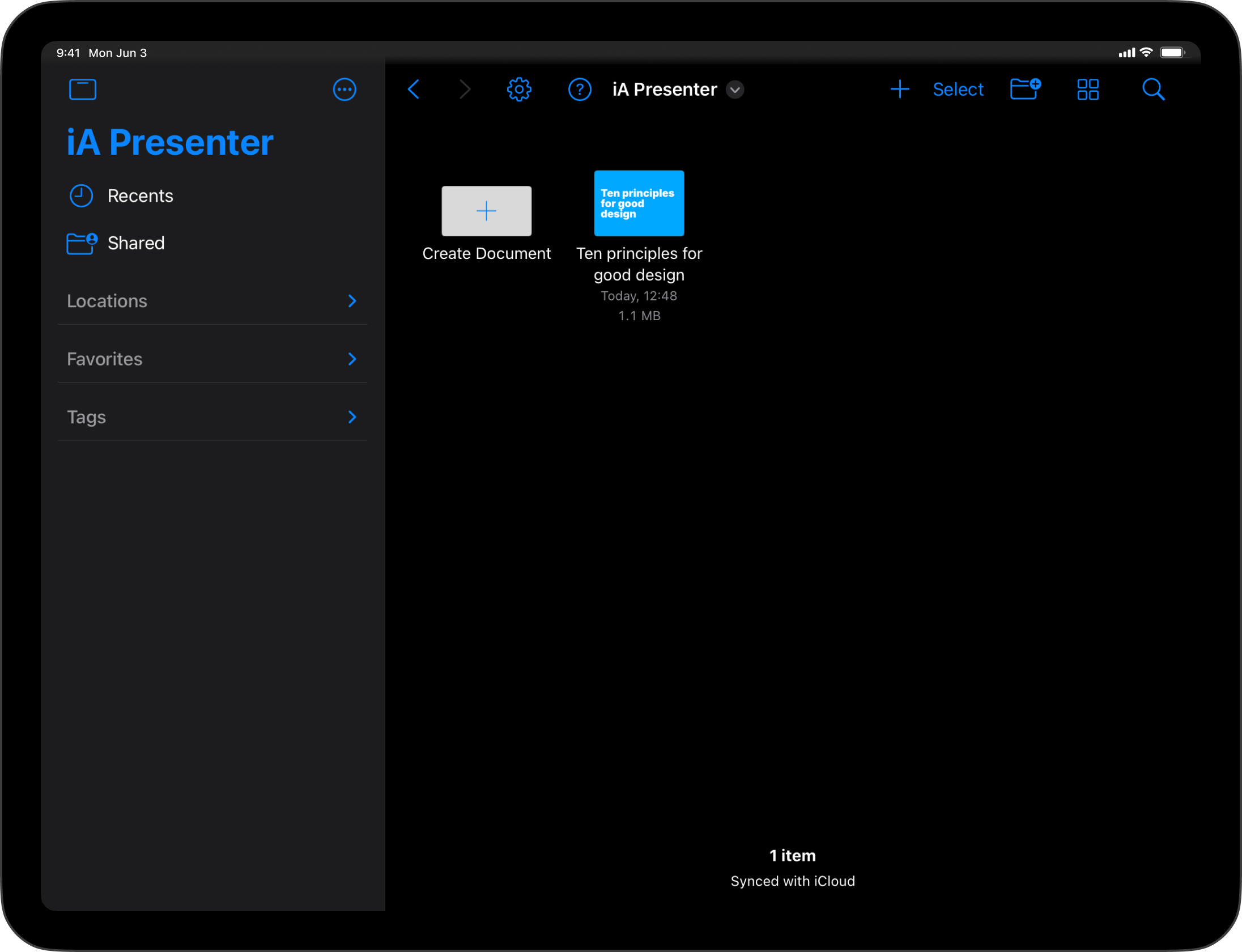
Task: Toggle forward navigation arrow
Action: click(x=465, y=90)
